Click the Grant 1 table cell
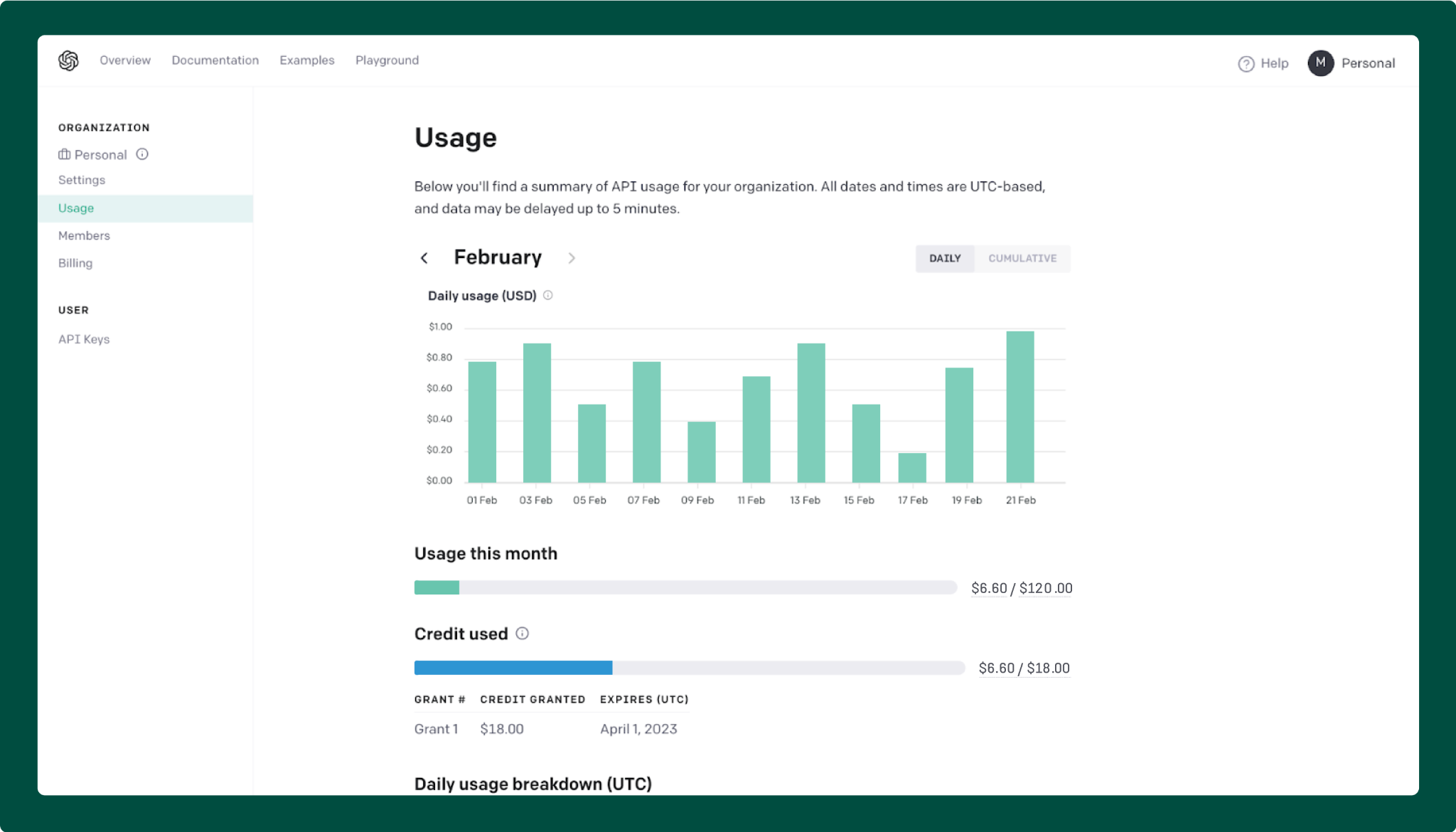1456x832 pixels. point(437,729)
